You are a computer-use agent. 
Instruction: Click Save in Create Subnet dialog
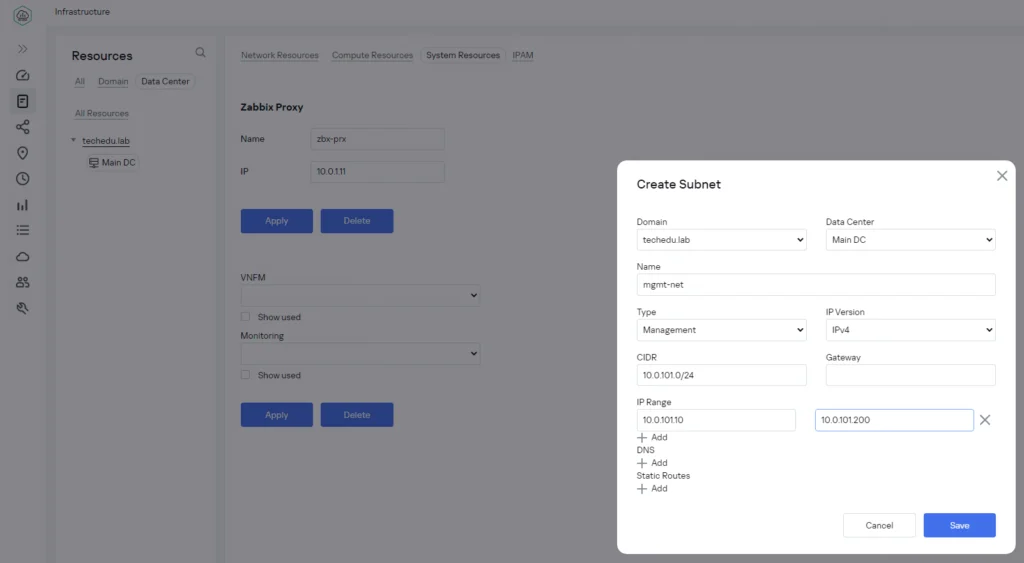coord(959,525)
